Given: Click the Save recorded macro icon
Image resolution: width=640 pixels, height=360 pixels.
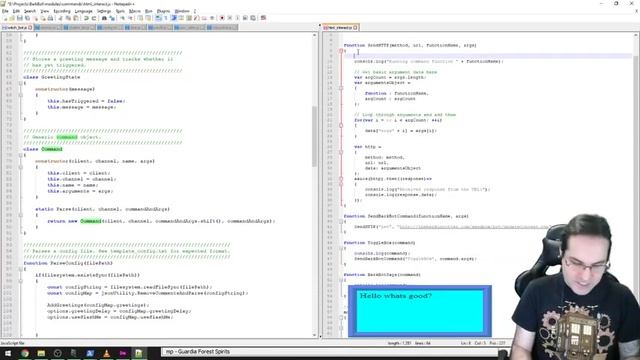Looking at the screenshot, I should pyautogui.click(x=253, y=18).
